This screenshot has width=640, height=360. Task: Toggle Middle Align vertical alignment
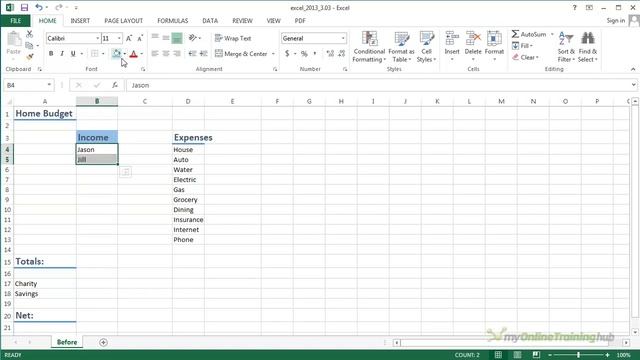[166, 38]
